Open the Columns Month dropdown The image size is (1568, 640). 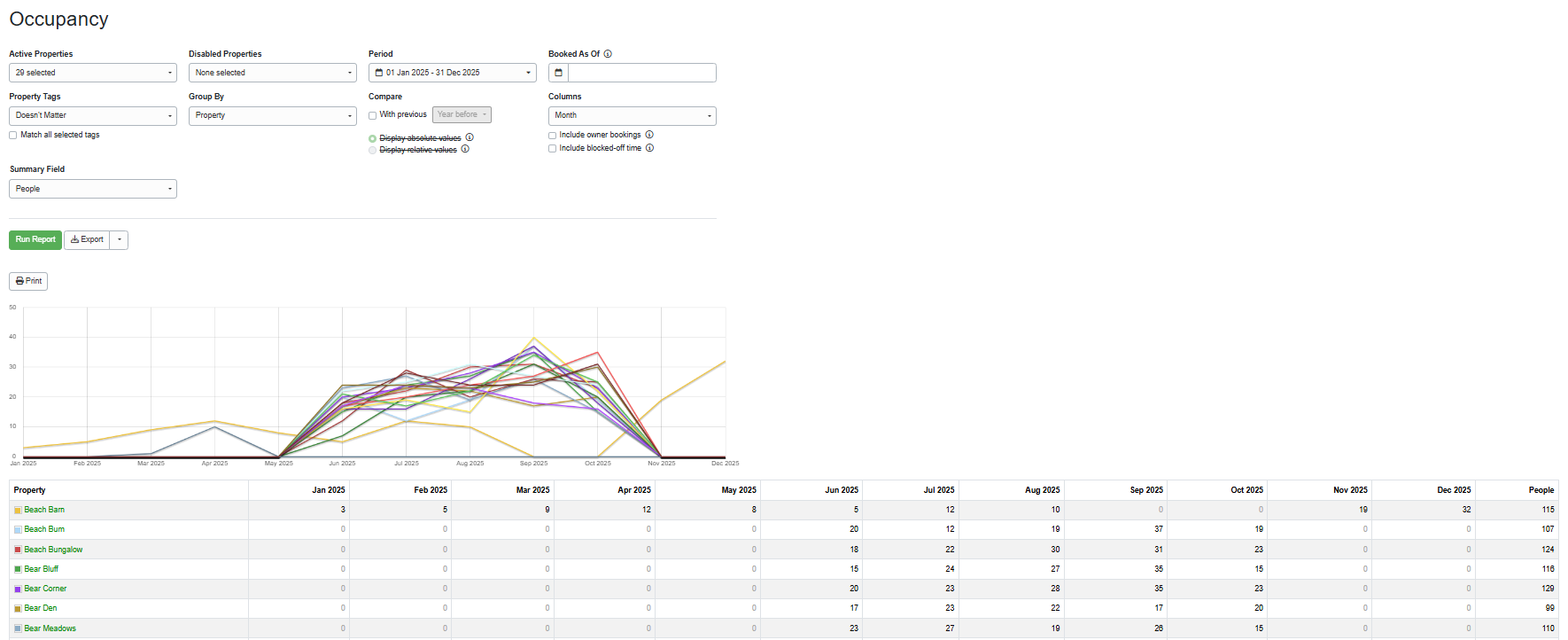(633, 115)
